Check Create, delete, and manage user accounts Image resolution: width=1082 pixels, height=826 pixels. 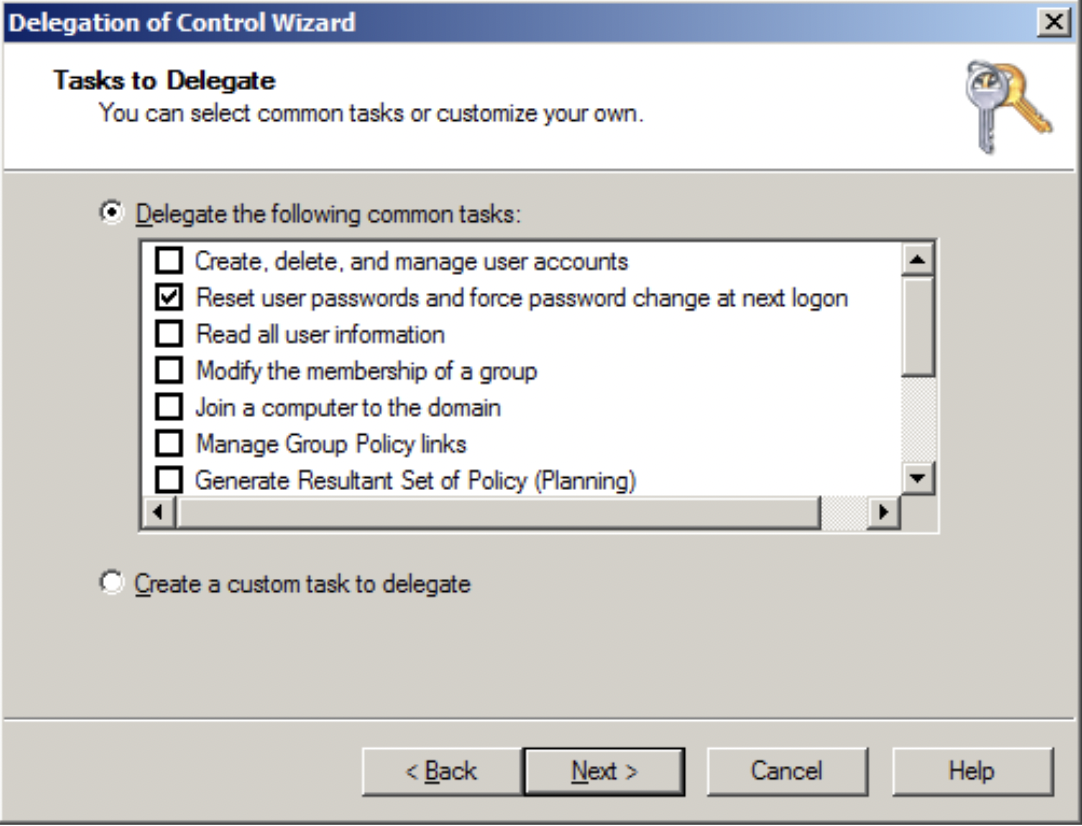(169, 261)
